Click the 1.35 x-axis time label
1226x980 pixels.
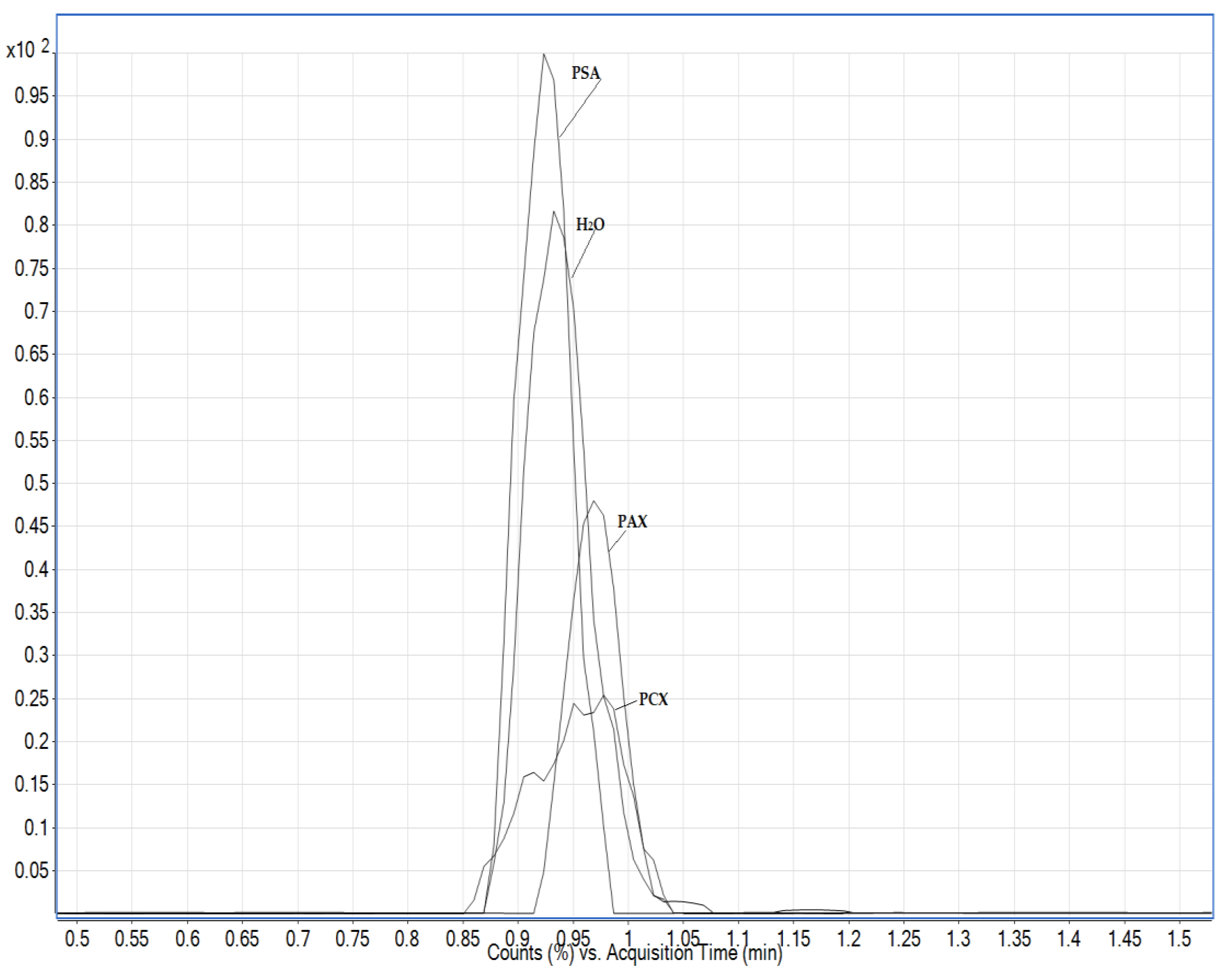(1014, 938)
